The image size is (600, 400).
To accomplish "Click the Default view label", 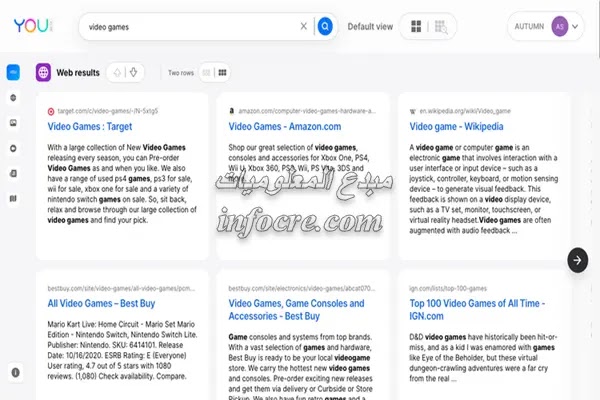I will pos(370,26).
